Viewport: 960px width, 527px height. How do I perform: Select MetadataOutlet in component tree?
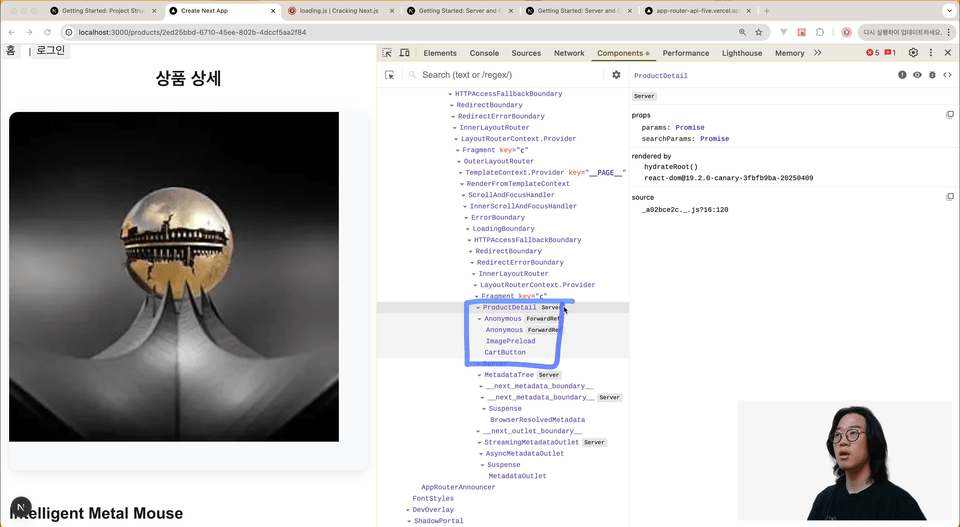pyautogui.click(x=517, y=476)
